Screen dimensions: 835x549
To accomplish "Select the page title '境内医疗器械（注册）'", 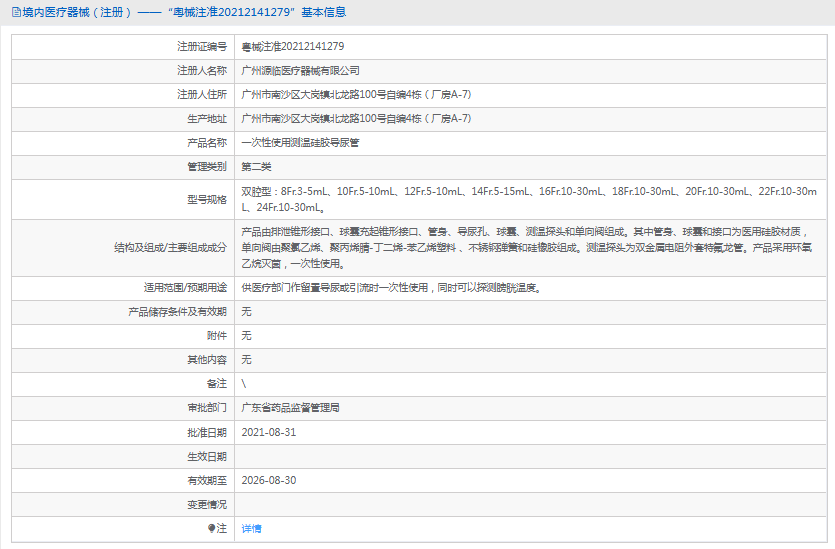I will (77, 12).
